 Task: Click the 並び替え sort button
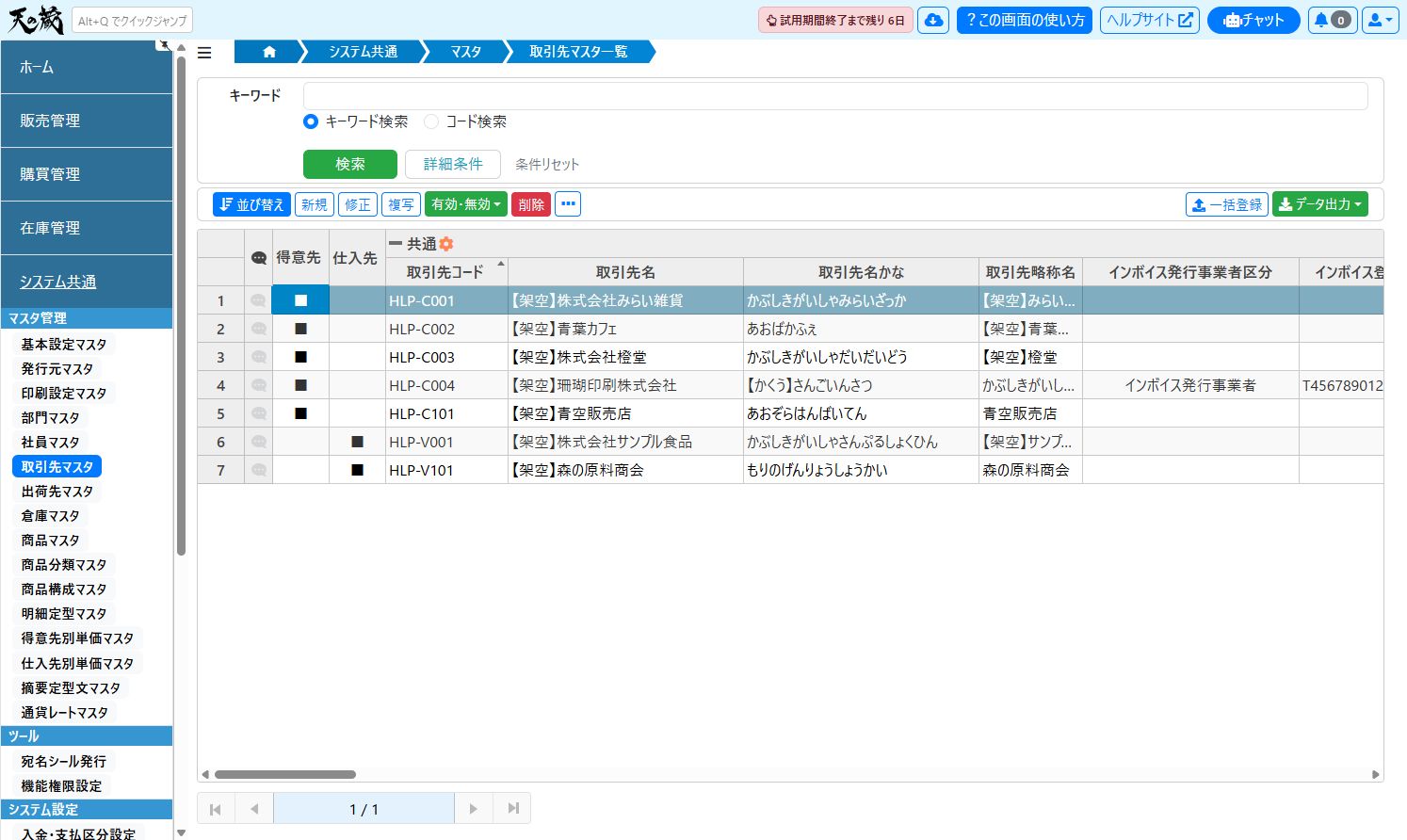pos(251,203)
